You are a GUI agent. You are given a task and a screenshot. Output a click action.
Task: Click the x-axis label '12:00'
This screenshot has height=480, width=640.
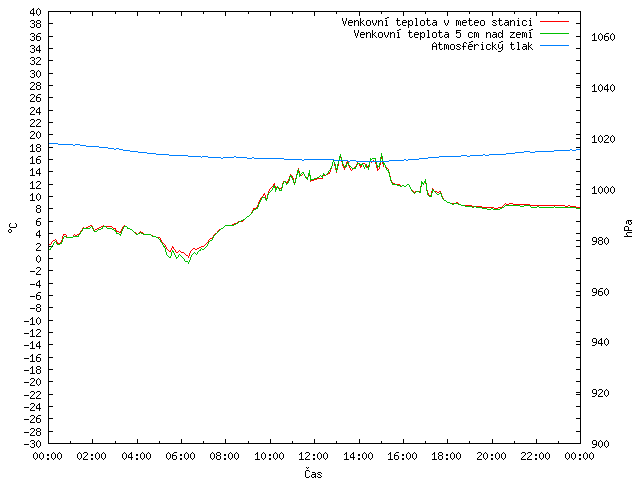click(313, 456)
